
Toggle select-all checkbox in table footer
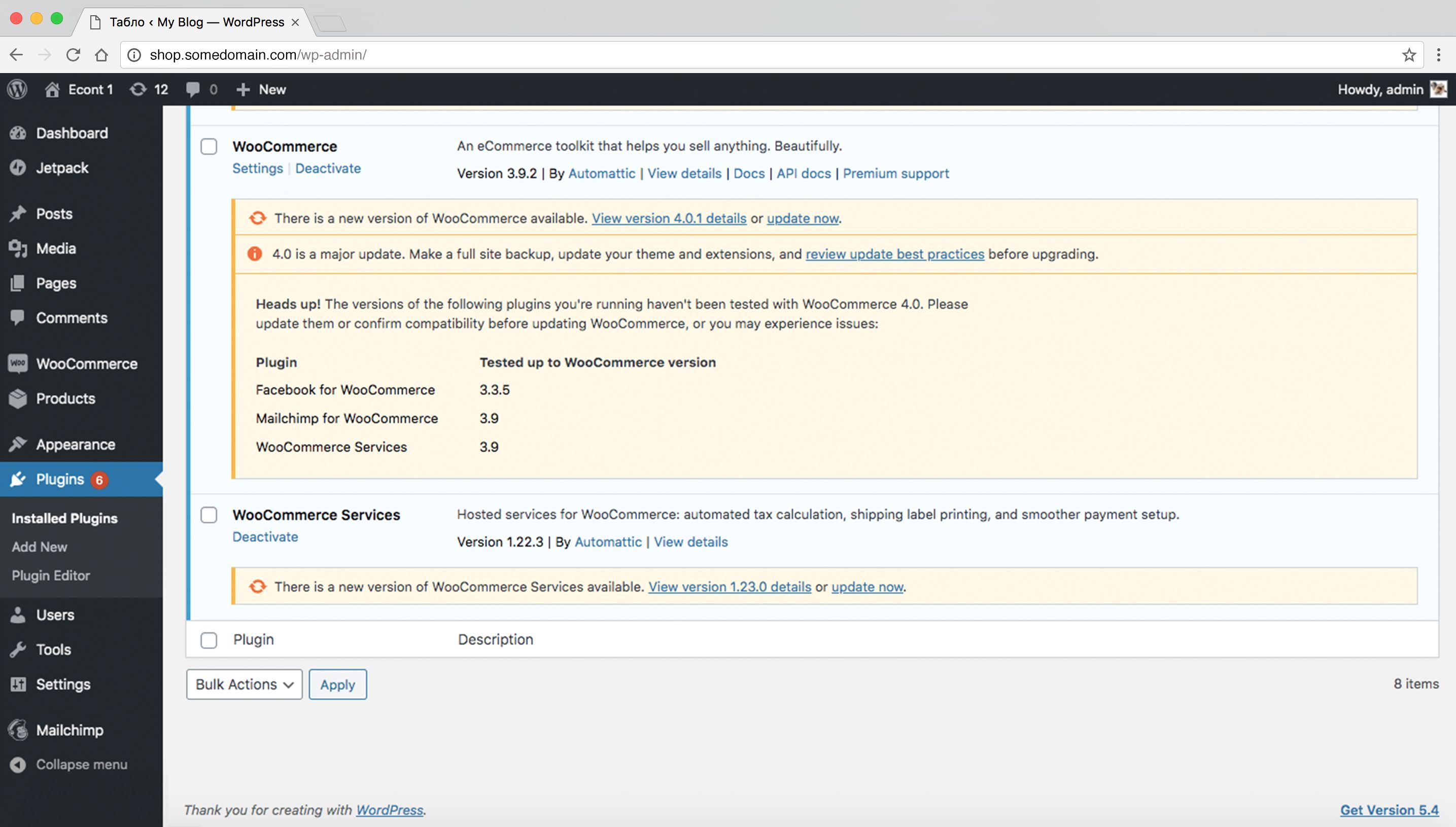pyautogui.click(x=209, y=640)
